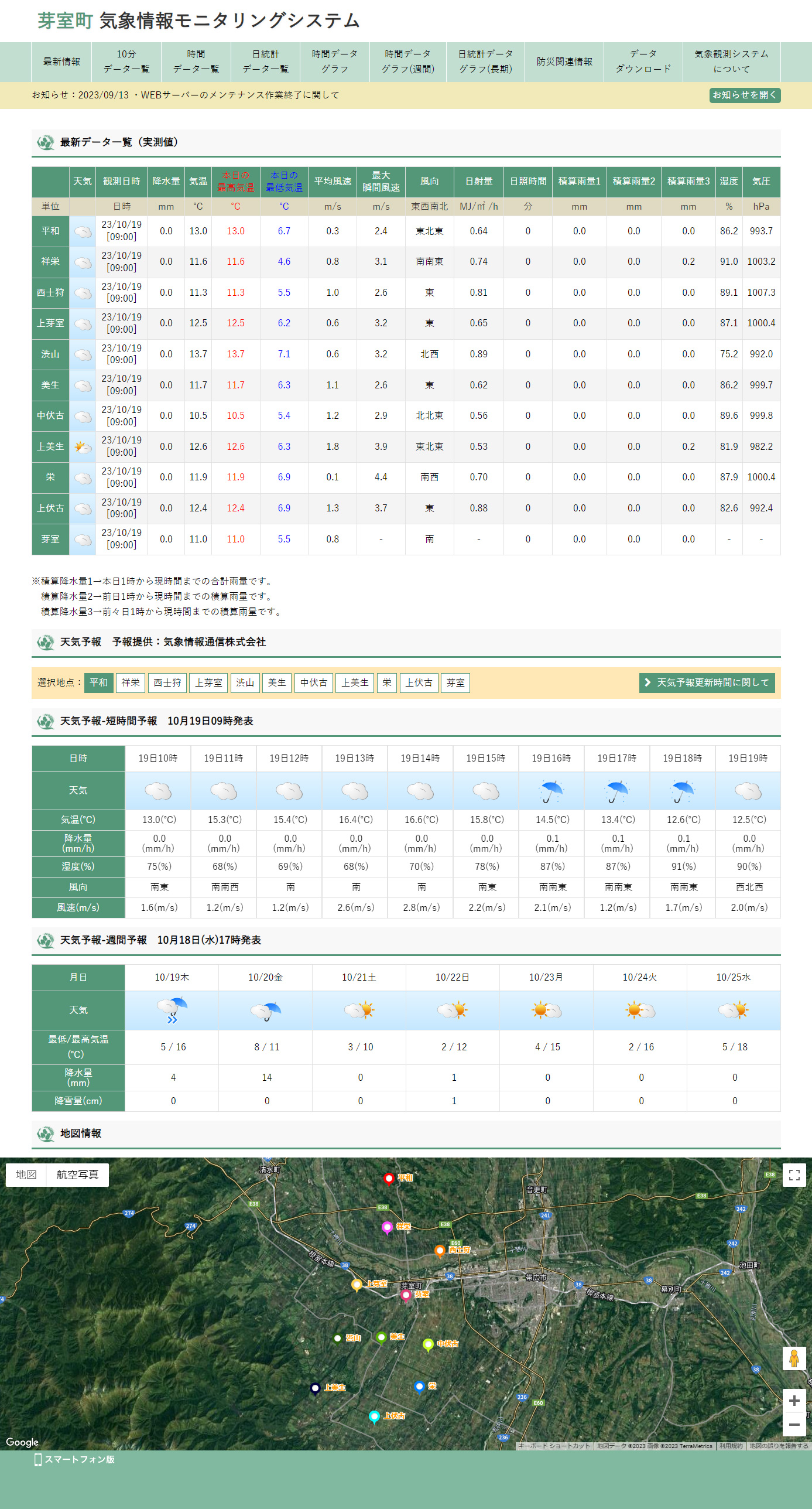
Task: Open 気象観測システムについて page
Action: 732,62
